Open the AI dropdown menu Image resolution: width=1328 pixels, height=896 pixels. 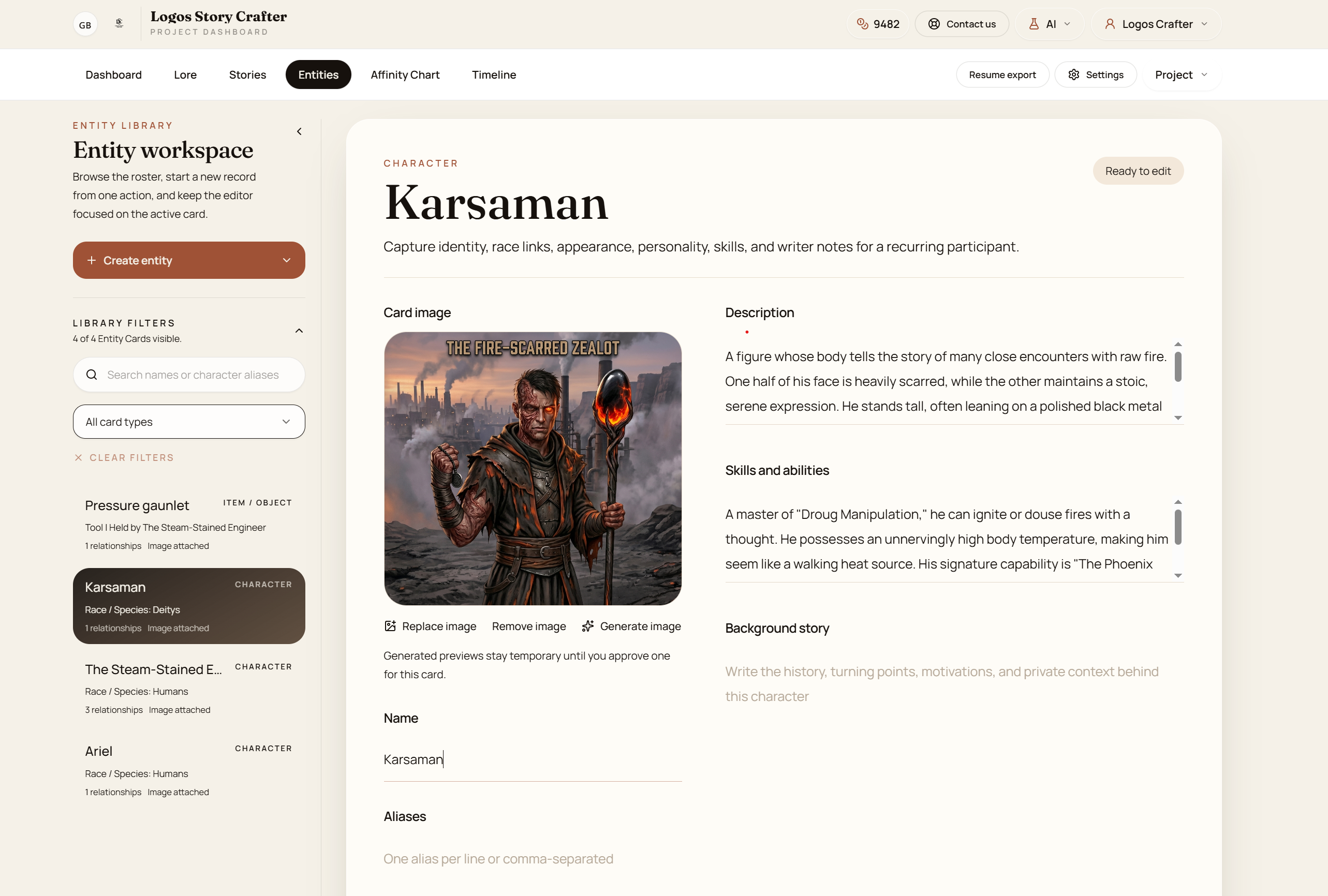point(1050,24)
